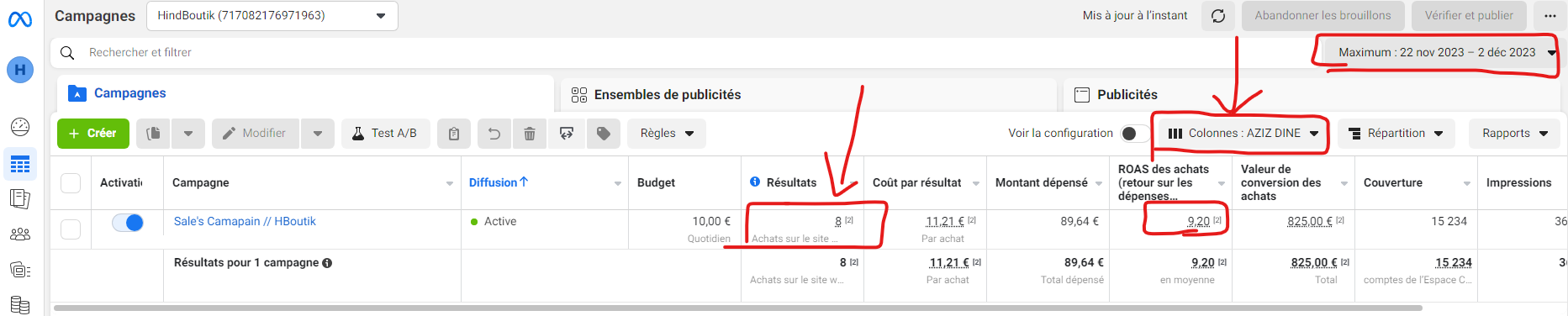Click the green Créer button
This screenshot has width=1568, height=316.
[93, 134]
